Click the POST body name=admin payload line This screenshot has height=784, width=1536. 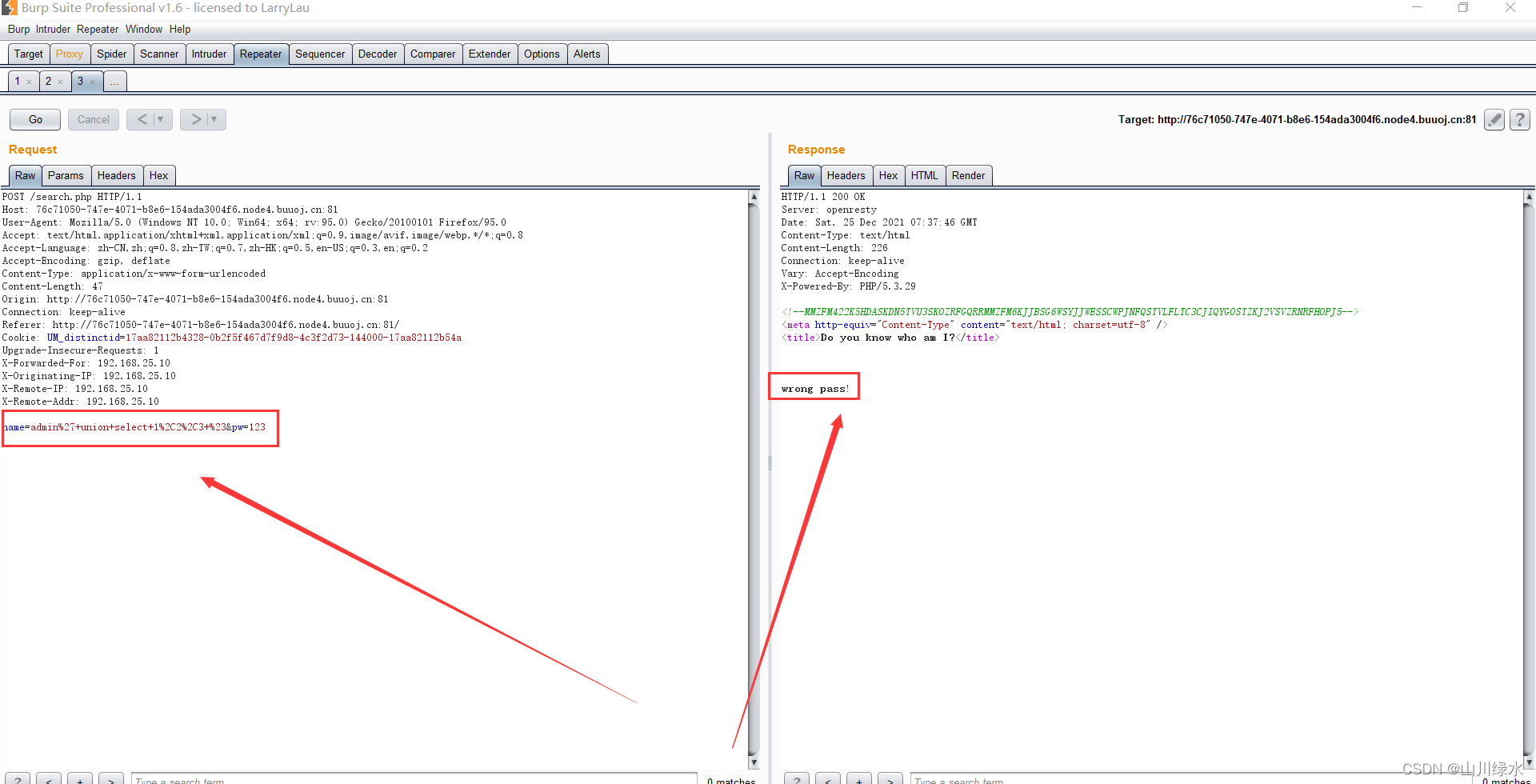point(134,427)
